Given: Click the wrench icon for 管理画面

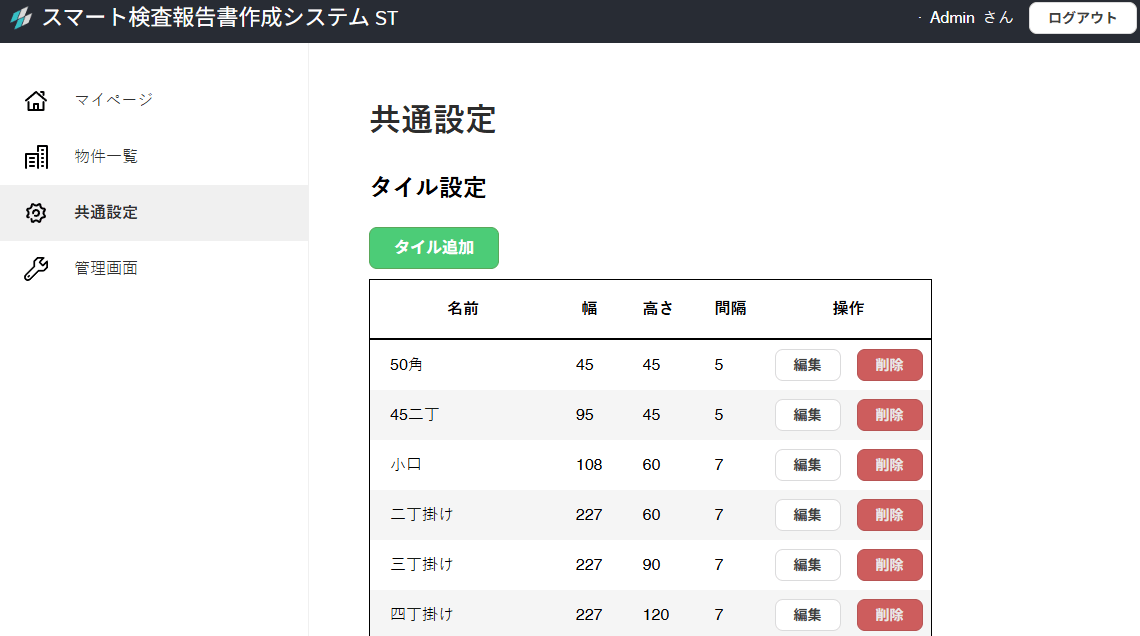Looking at the screenshot, I should pyautogui.click(x=36, y=269).
